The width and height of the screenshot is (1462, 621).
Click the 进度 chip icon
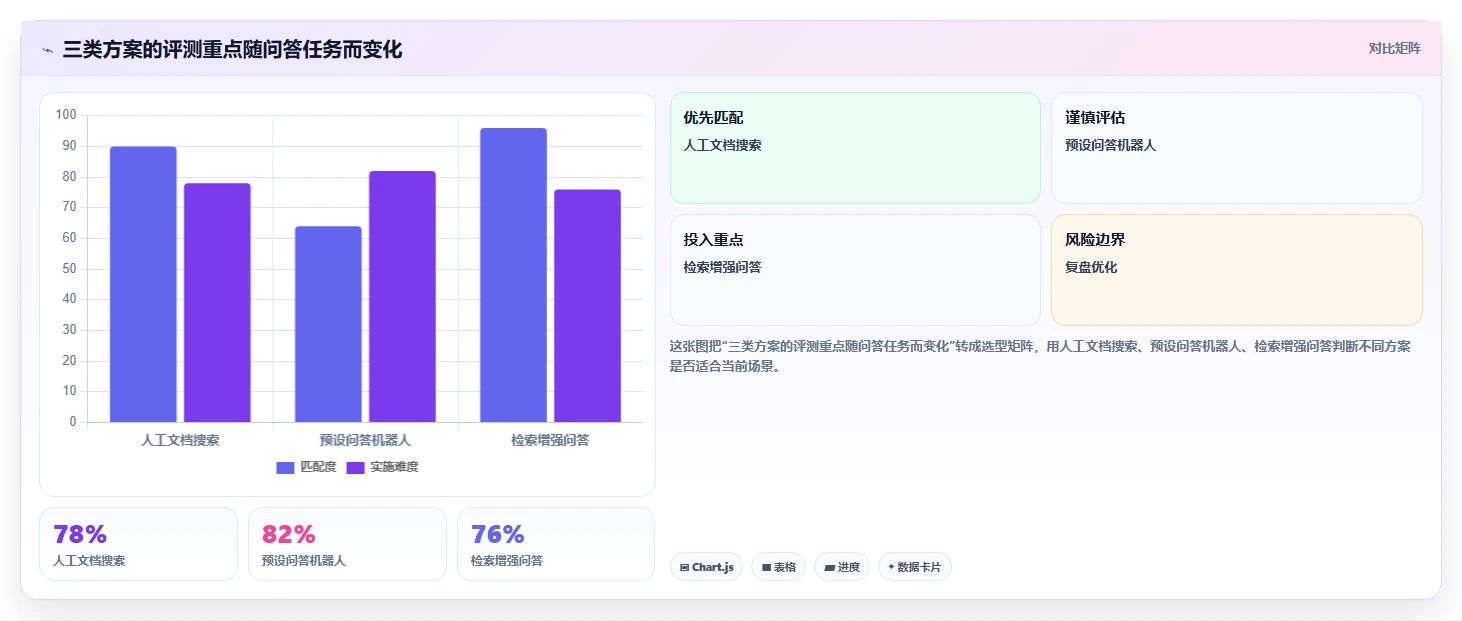point(829,567)
